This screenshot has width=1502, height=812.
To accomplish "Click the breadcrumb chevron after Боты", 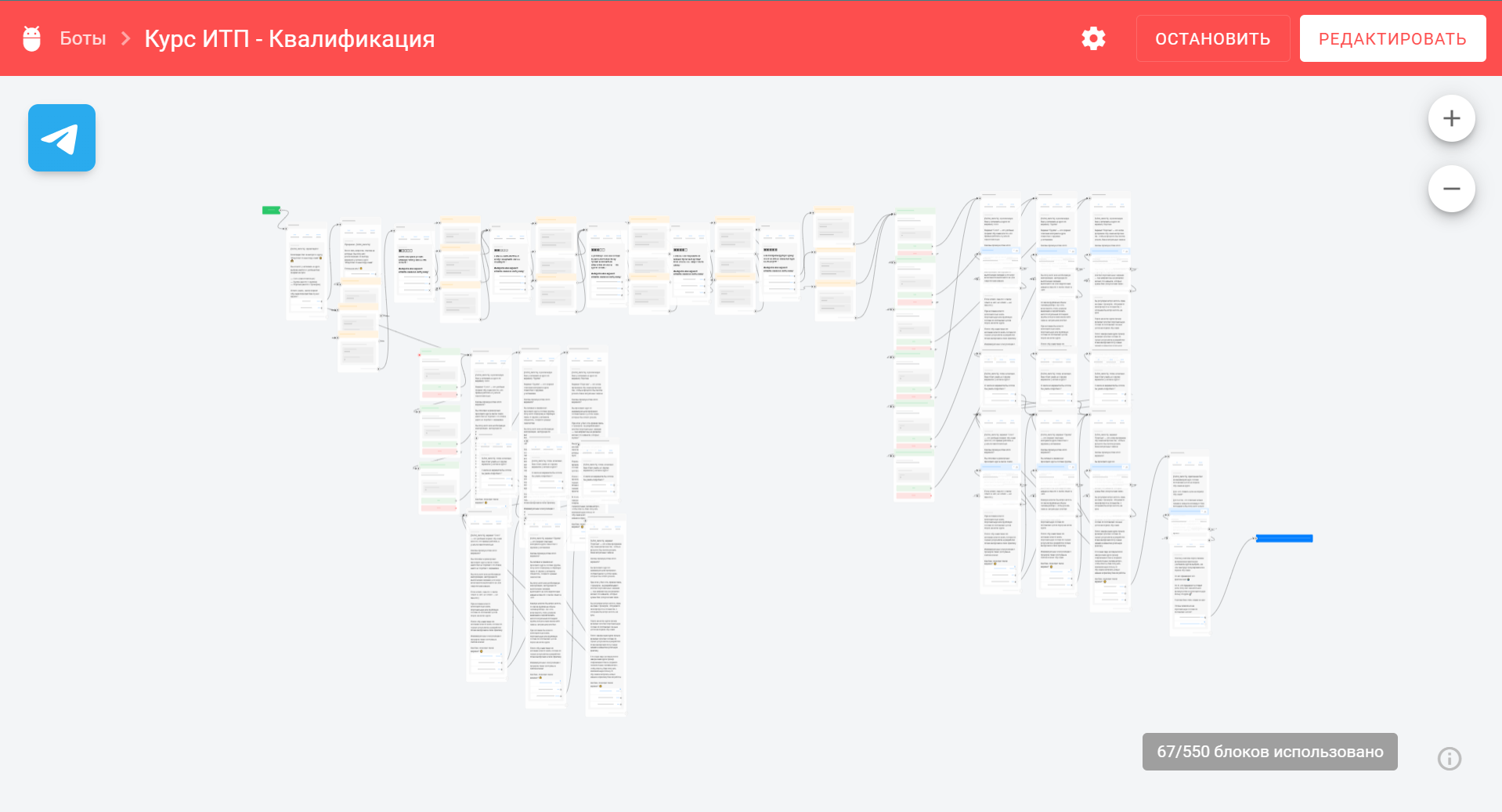I will pos(125,38).
